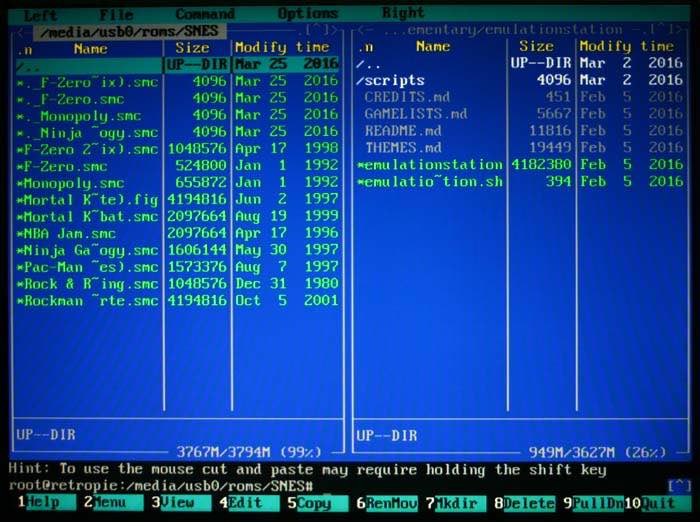This screenshot has height=522, width=700.
Task: Click the left panel history back arrow
Action: tap(21, 32)
